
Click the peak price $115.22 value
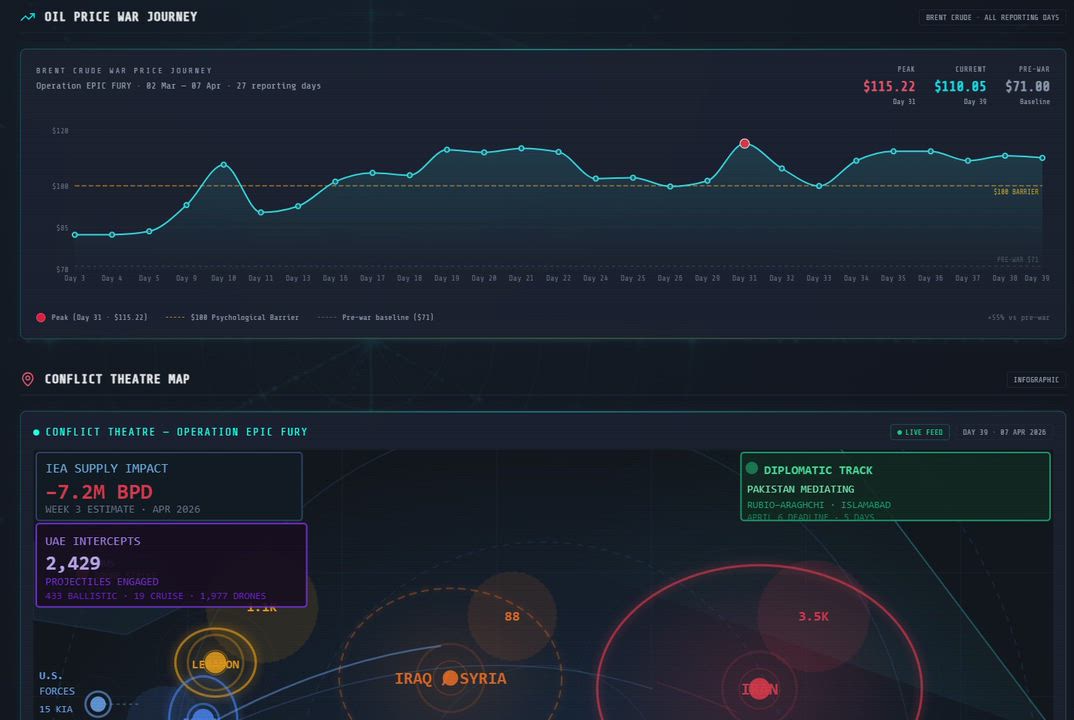click(889, 86)
